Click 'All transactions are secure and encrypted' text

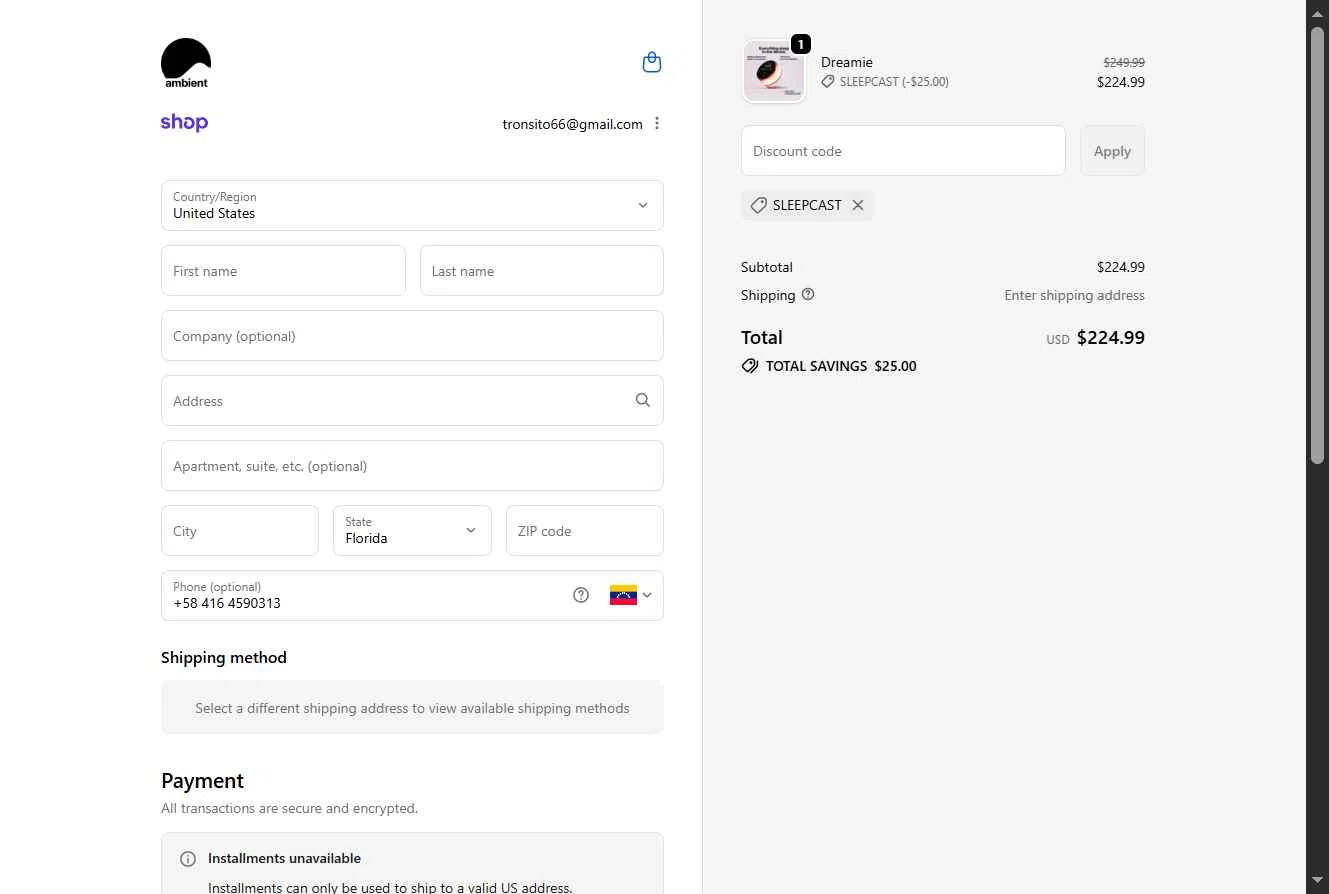tap(290, 808)
